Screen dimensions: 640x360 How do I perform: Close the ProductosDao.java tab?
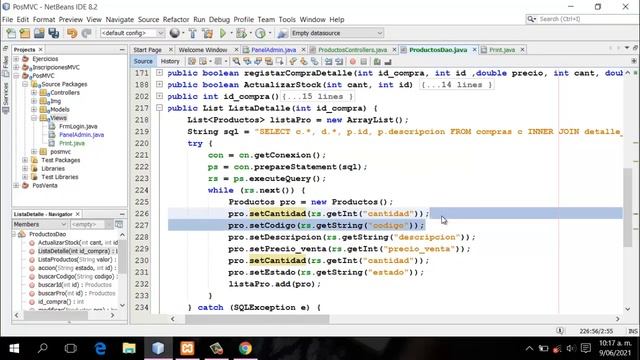pyautogui.click(x=475, y=50)
